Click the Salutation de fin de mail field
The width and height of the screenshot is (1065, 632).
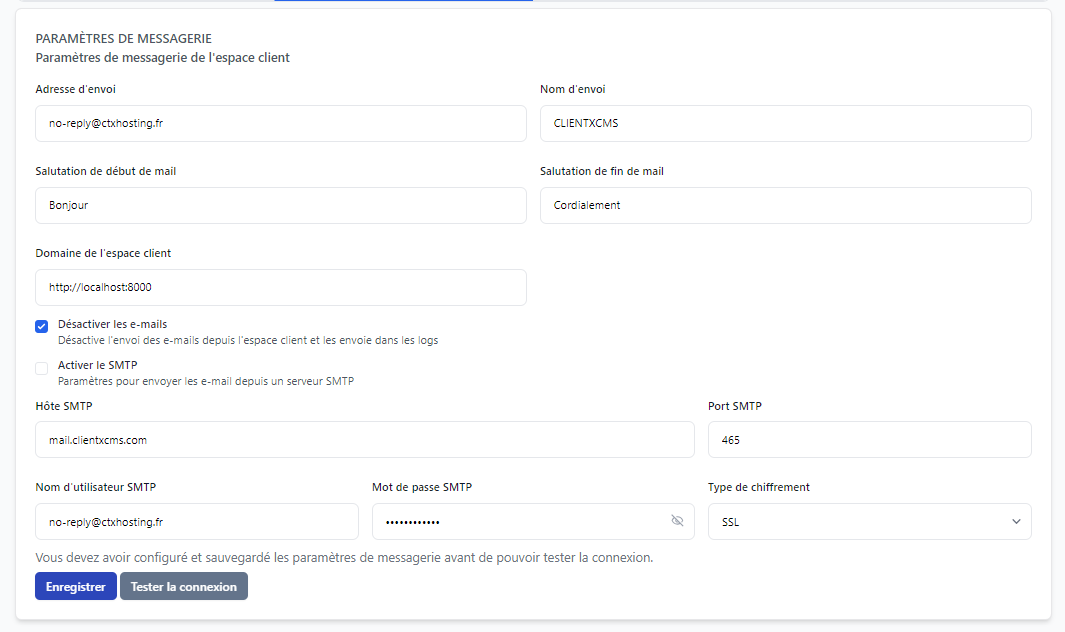tap(785, 206)
